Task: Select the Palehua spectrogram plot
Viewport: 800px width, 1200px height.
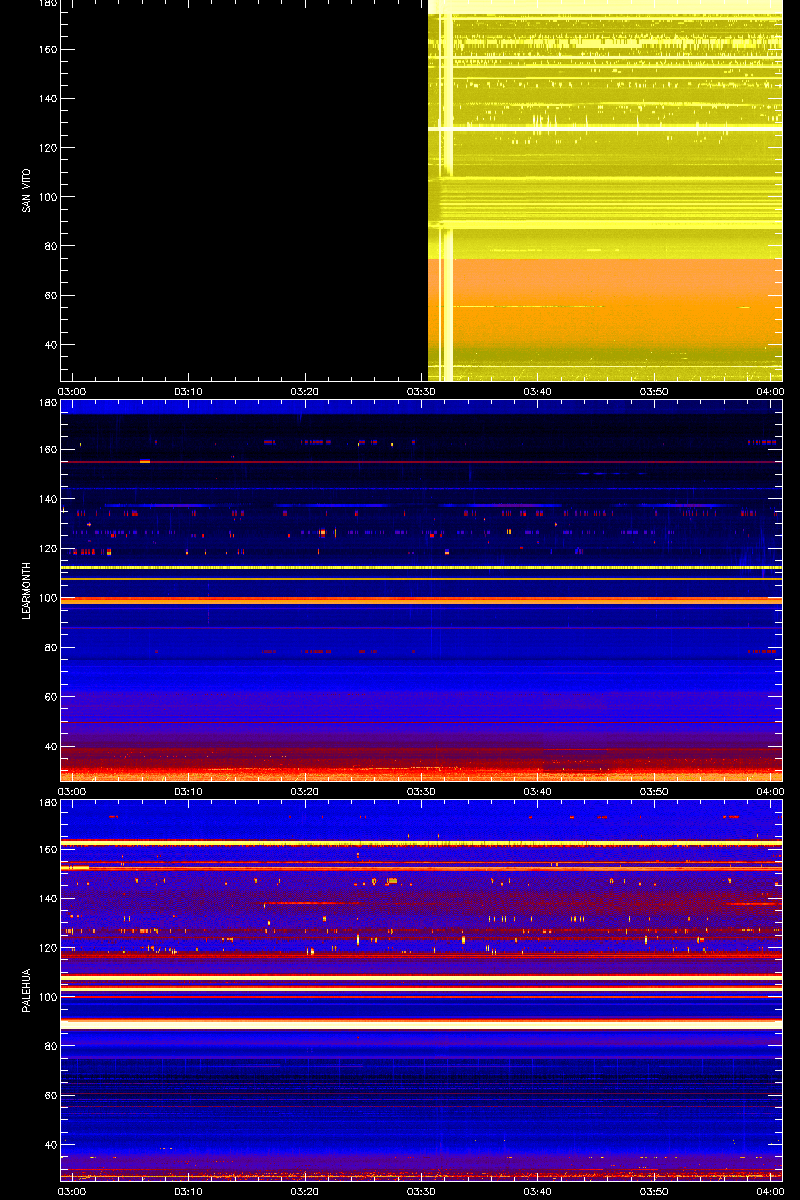Action: (x=421, y=990)
